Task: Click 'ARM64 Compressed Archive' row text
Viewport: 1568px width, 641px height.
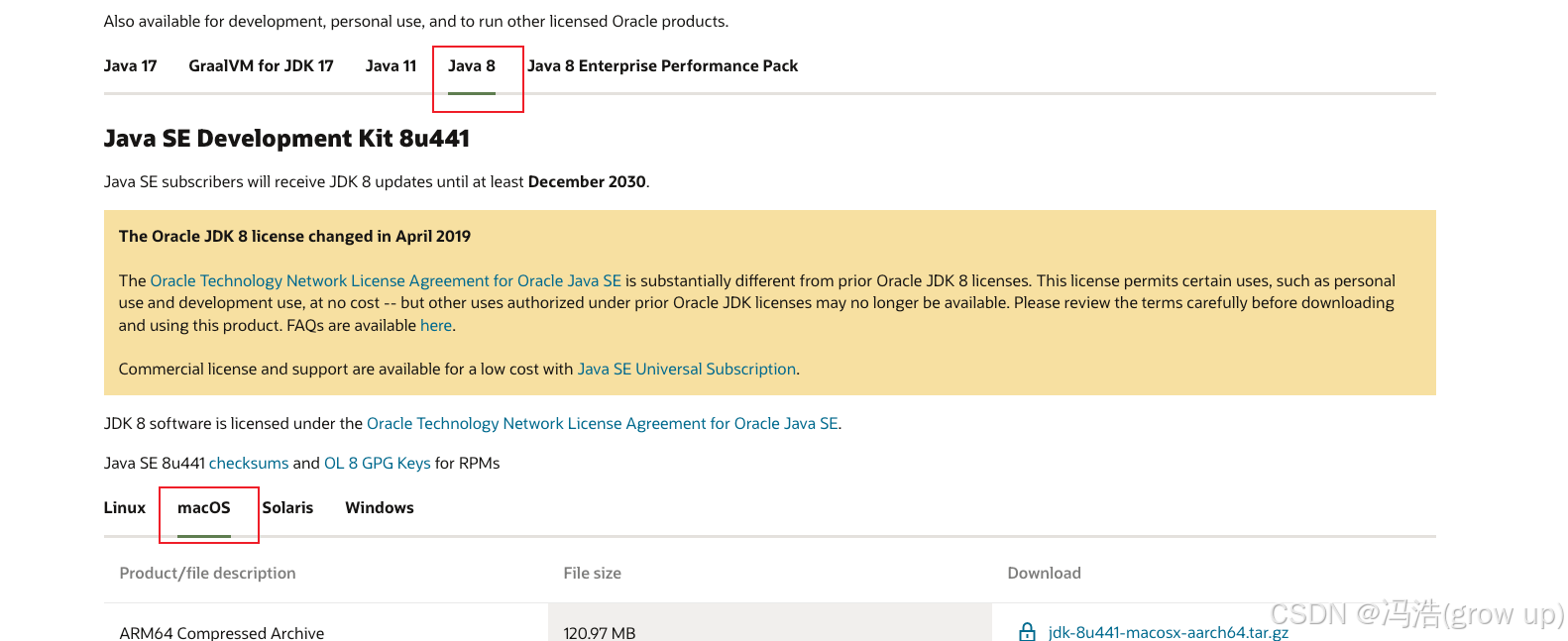Action: coord(222,632)
